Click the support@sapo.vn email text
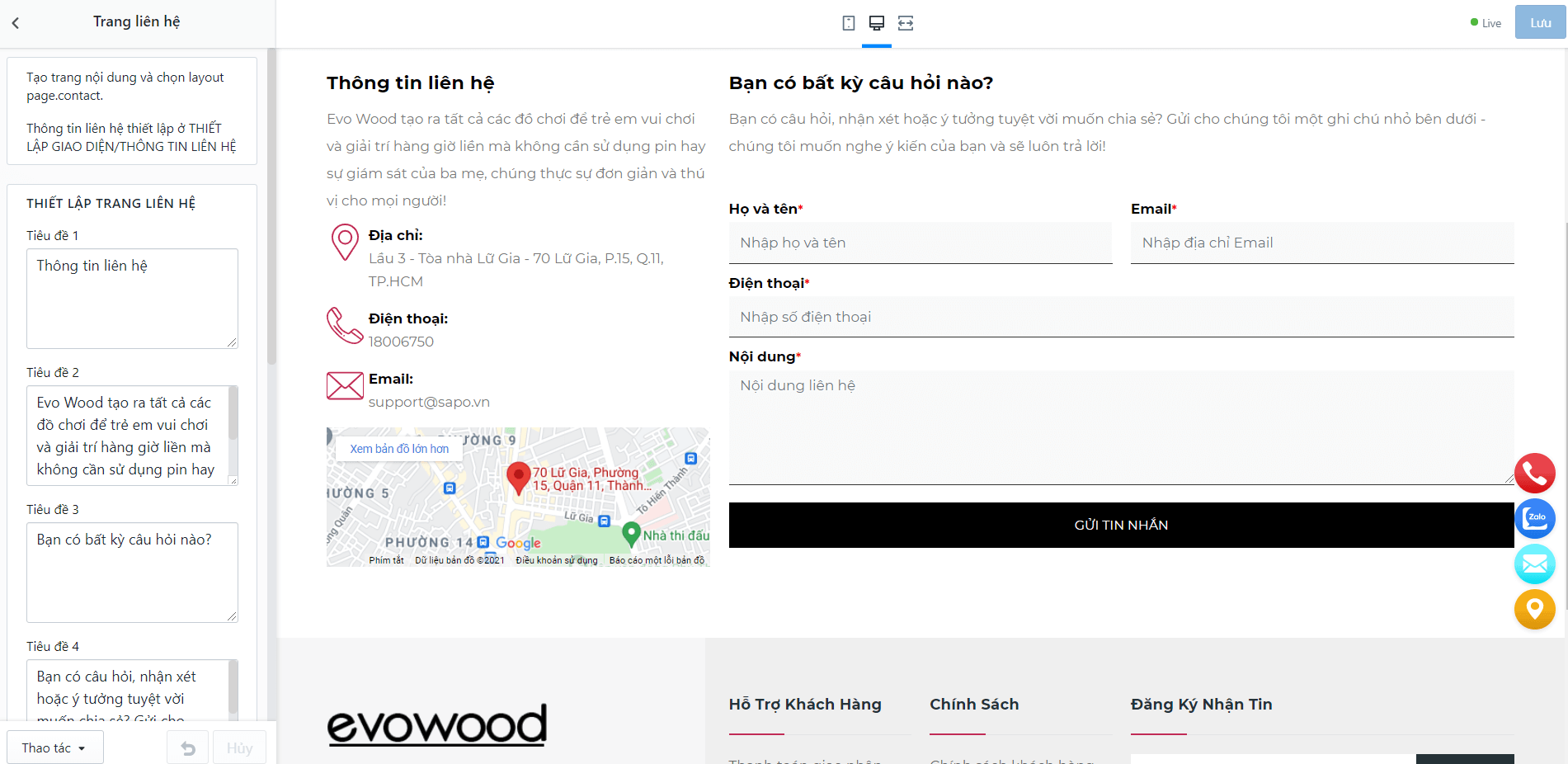The image size is (1568, 764). [429, 402]
